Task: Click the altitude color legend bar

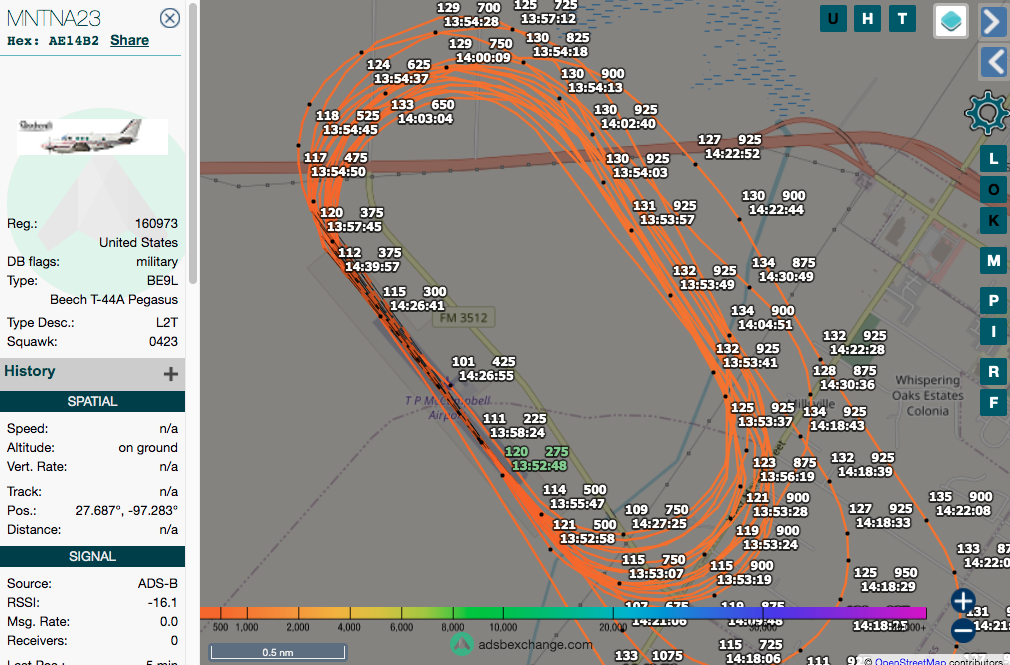Action: [564, 613]
